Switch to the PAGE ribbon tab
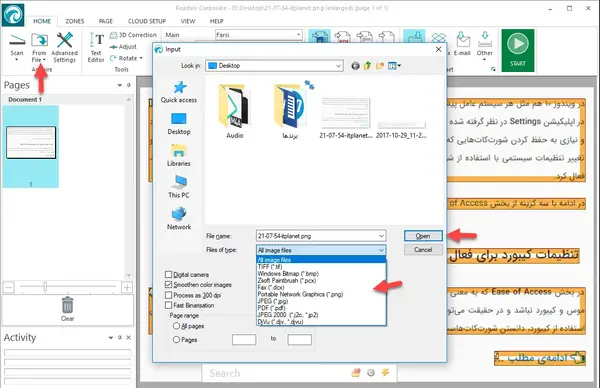The width and height of the screenshot is (600, 388). (x=106, y=21)
